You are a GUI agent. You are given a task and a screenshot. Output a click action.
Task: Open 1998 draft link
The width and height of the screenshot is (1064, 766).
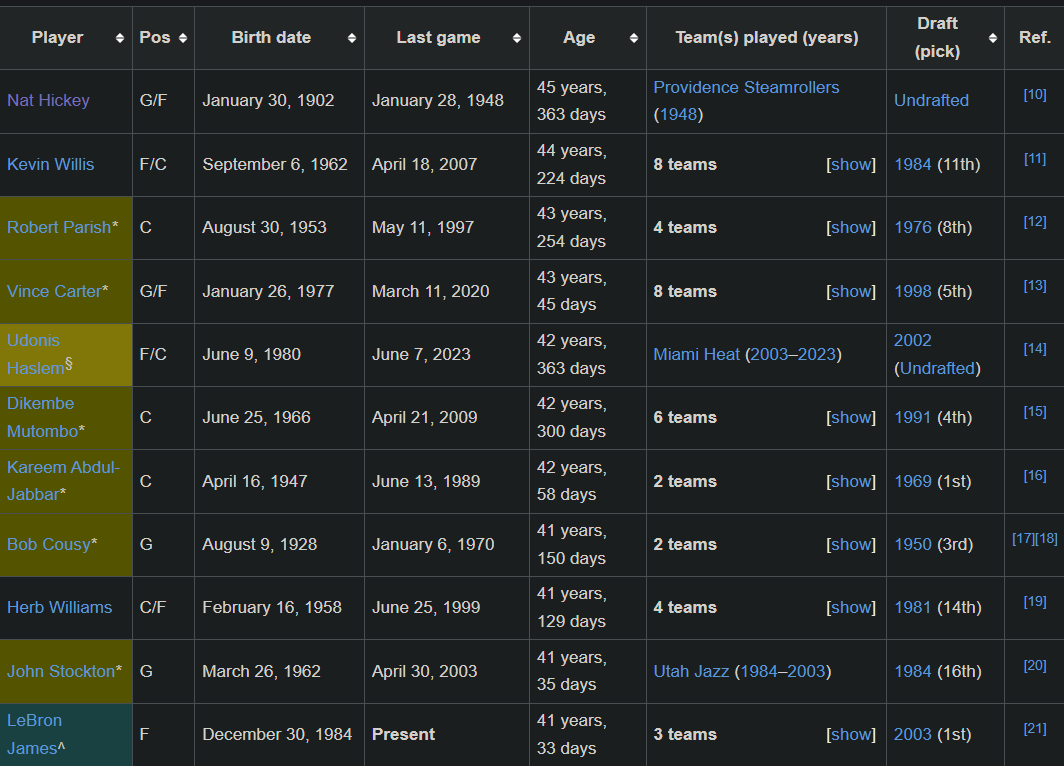(913, 291)
